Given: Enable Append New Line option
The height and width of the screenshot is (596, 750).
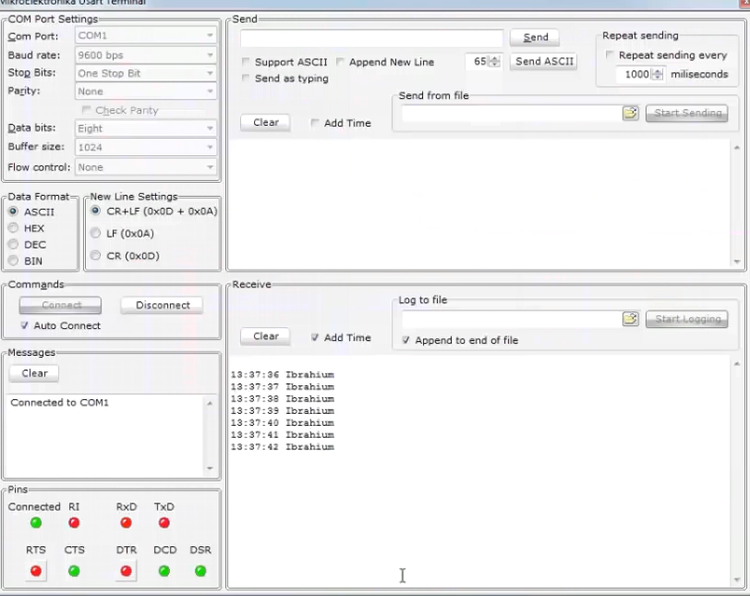Looking at the screenshot, I should tap(341, 62).
